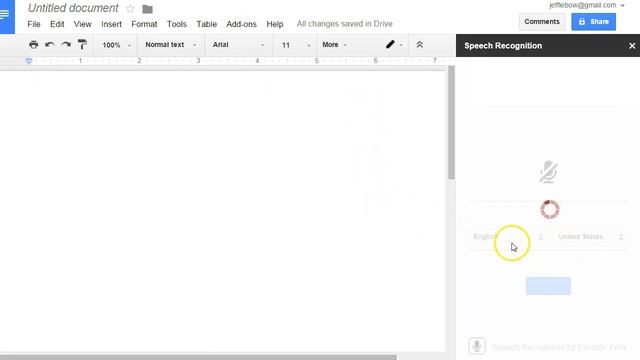The image size is (640, 360).
Task: Click the pencil editing mode icon
Action: pos(390,44)
